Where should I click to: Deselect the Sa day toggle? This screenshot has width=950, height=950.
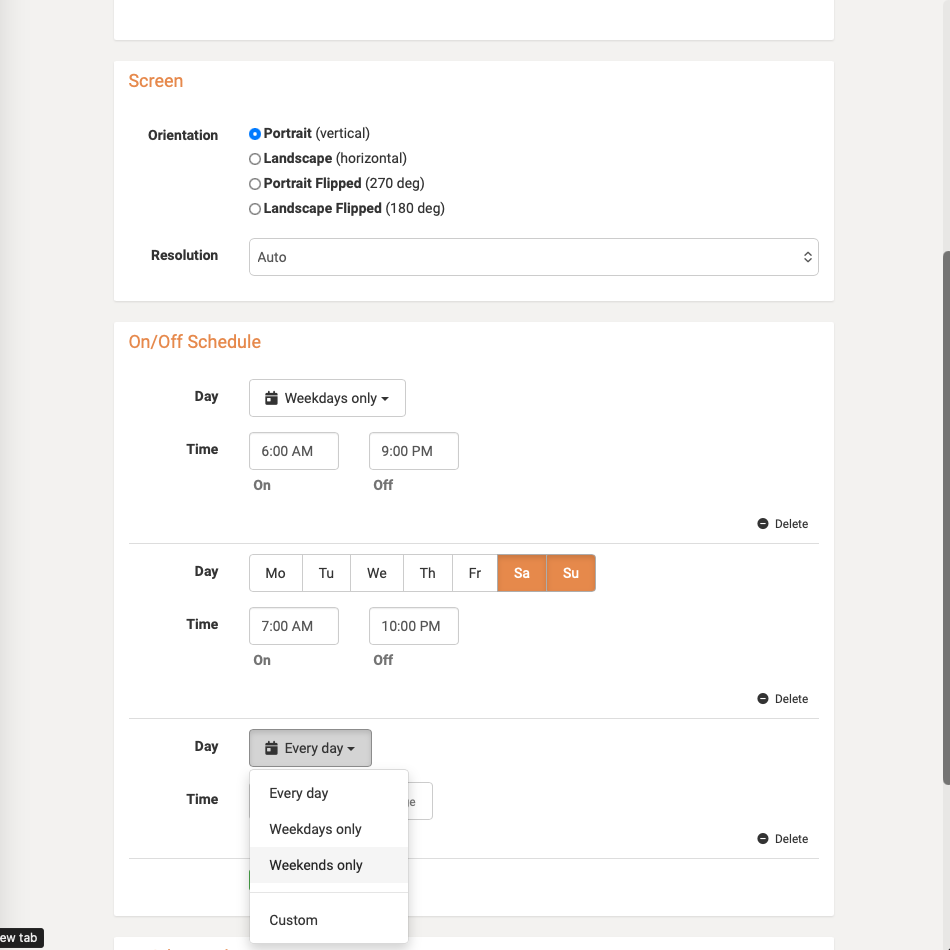pyautogui.click(x=521, y=573)
